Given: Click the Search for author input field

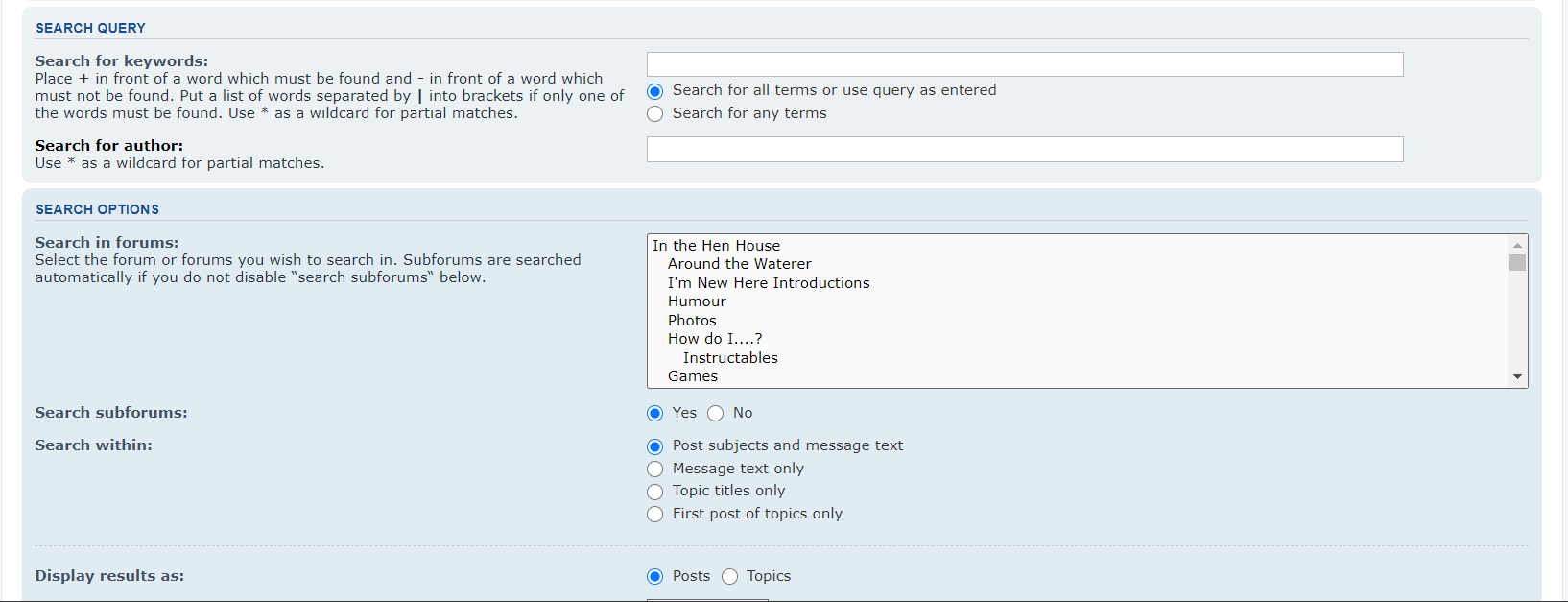Looking at the screenshot, I should coord(1024,149).
